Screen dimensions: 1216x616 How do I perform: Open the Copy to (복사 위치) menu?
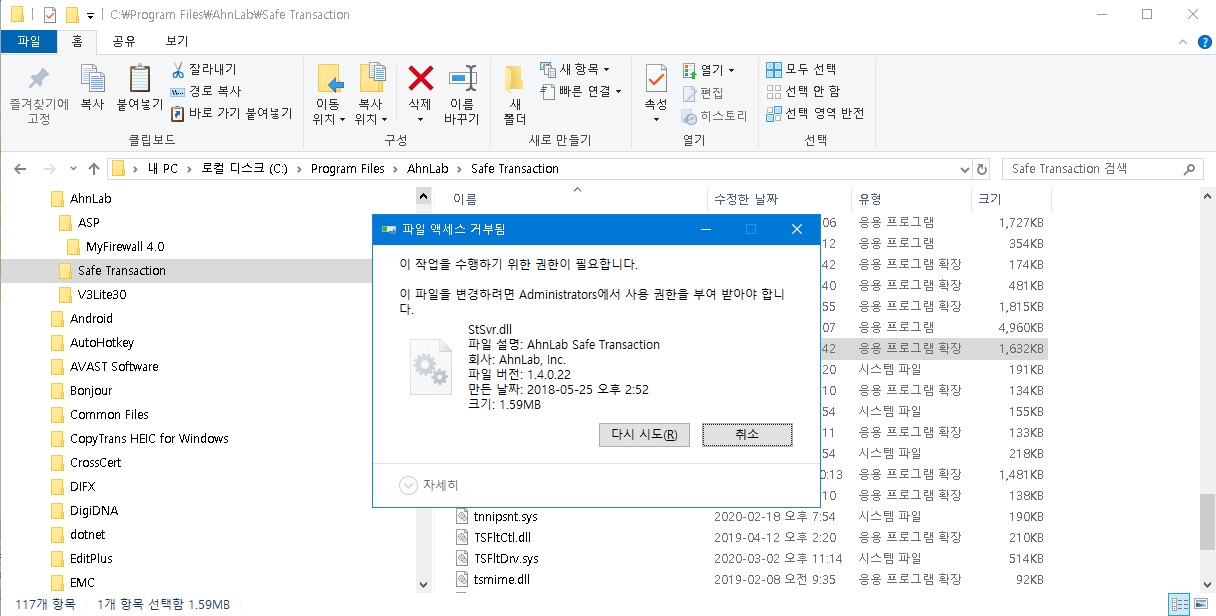[x=371, y=94]
